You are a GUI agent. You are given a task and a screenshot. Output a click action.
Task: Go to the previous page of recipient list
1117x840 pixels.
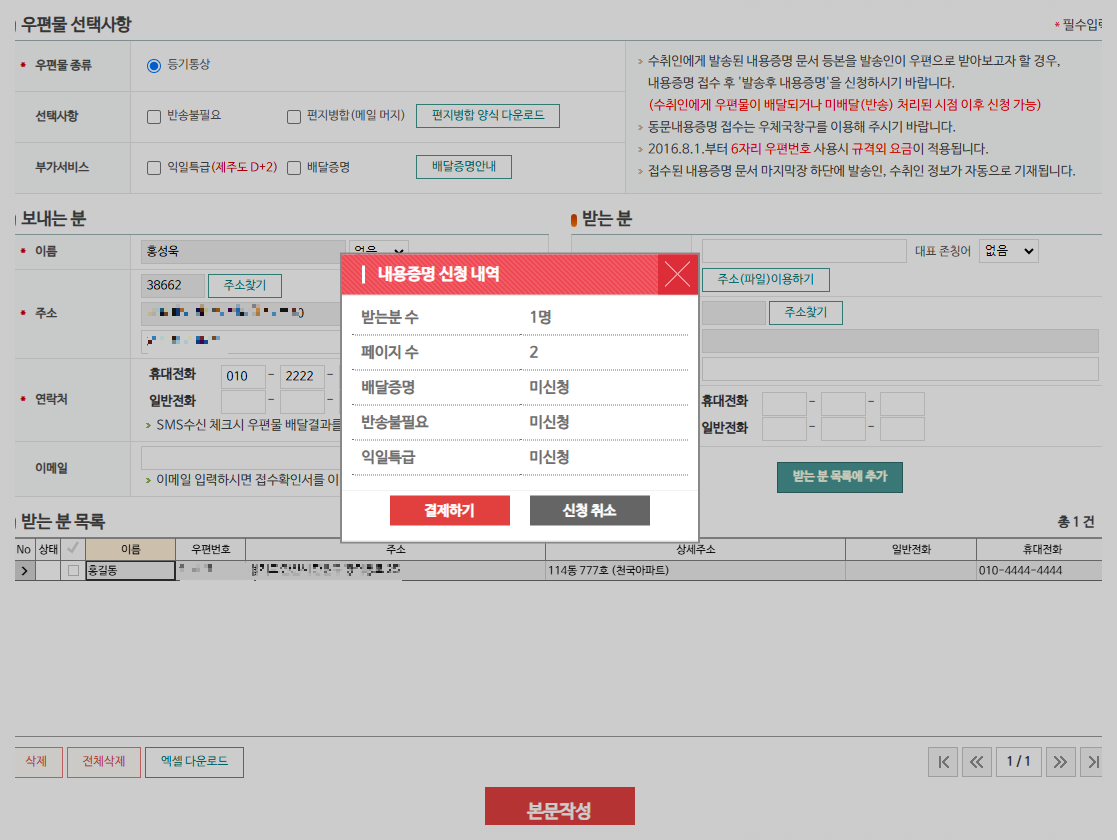976,761
